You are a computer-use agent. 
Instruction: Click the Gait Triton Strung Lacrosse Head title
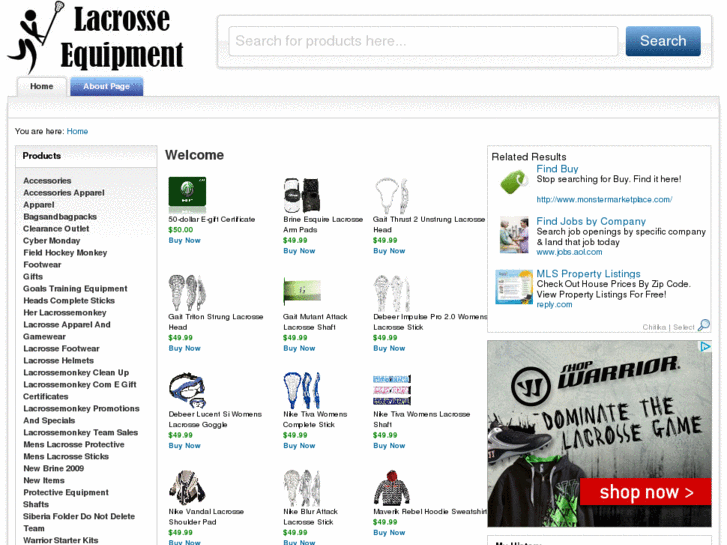point(216,322)
